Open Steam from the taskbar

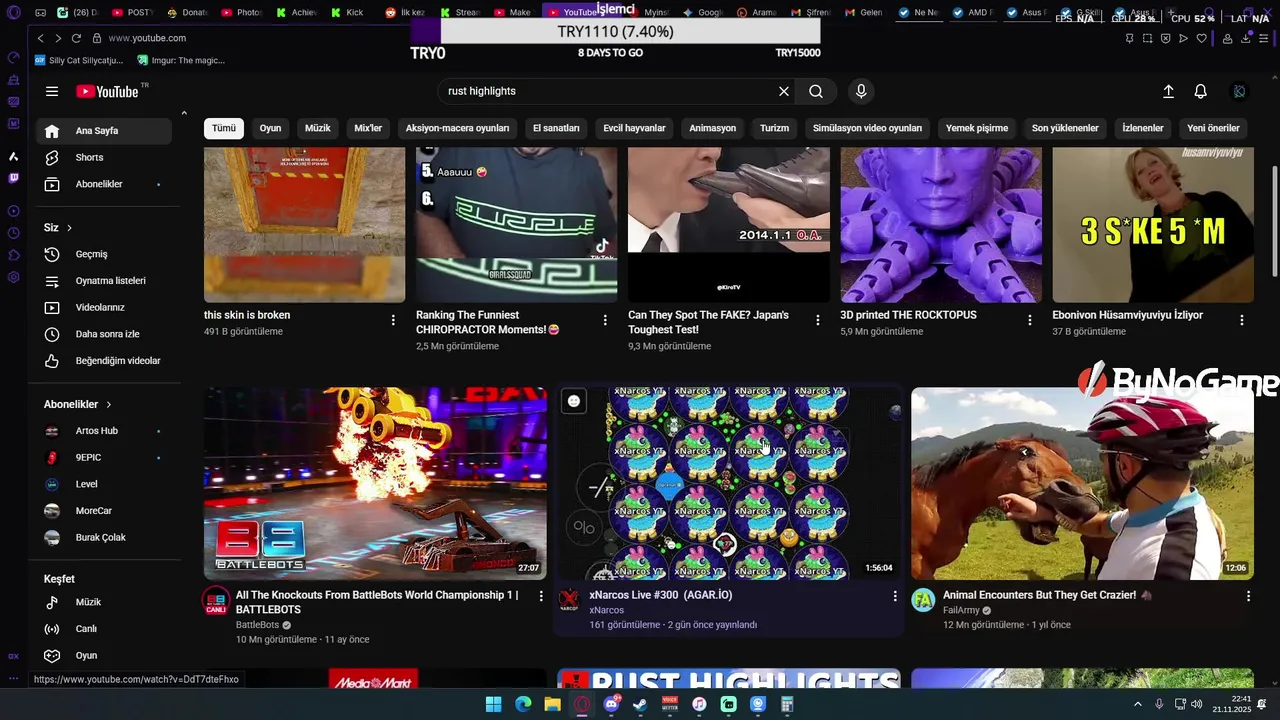point(640,704)
